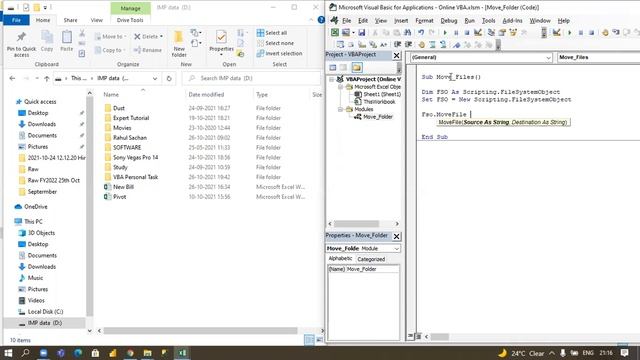Click Refresh icon beside Explorer address bar
Image resolution: width=640 pixels, height=360 pixels.
(x=169, y=78)
